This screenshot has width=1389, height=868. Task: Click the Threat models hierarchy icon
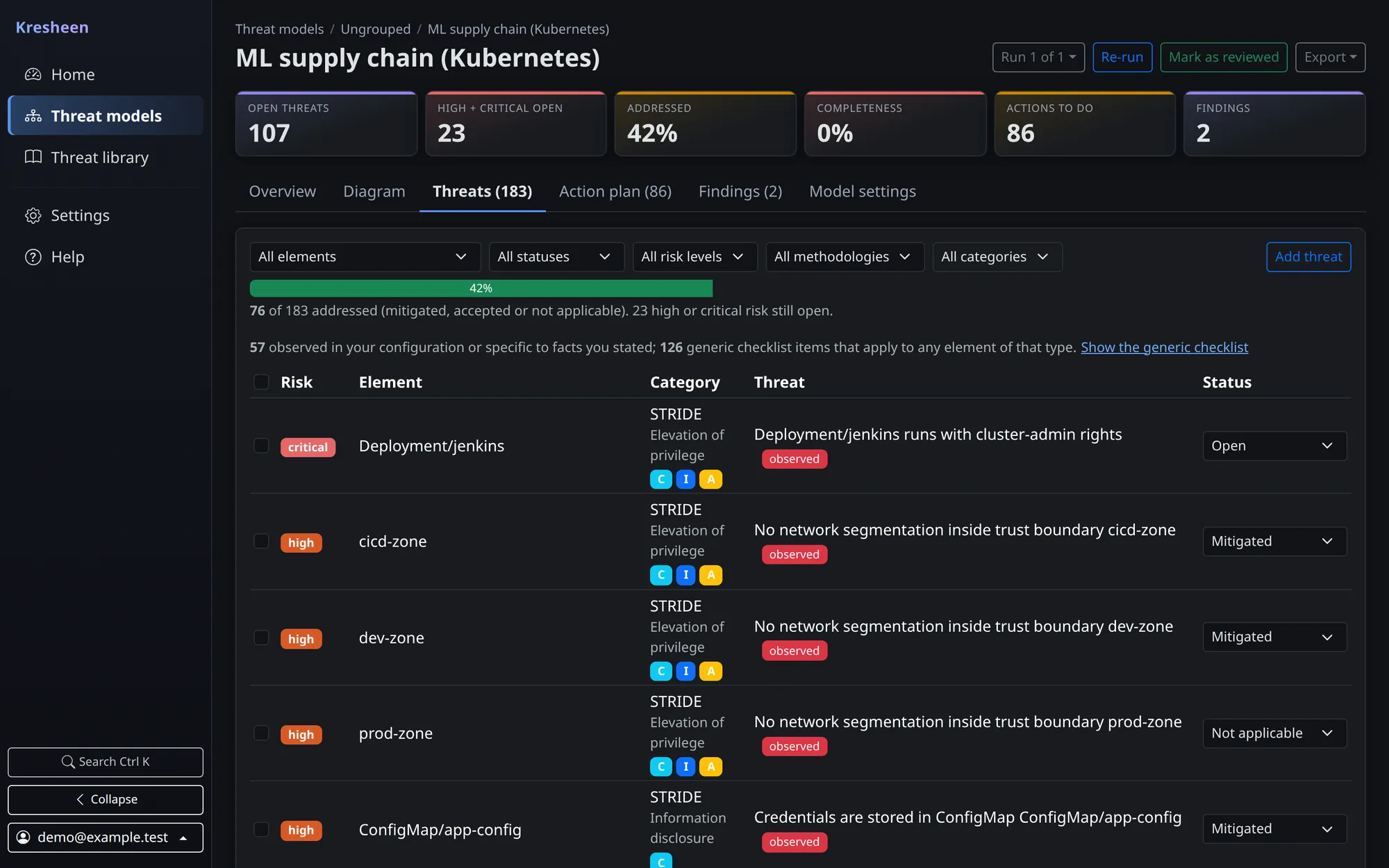(x=33, y=116)
